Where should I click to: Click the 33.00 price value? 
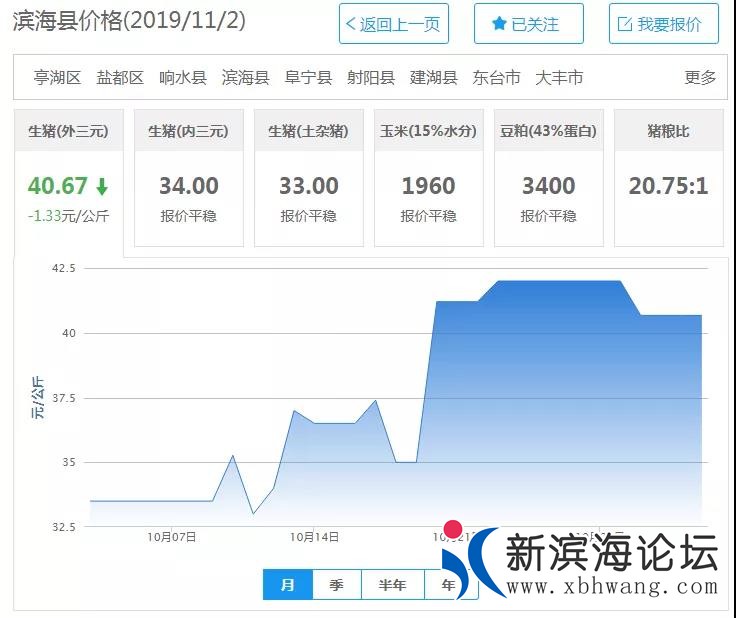click(309, 186)
